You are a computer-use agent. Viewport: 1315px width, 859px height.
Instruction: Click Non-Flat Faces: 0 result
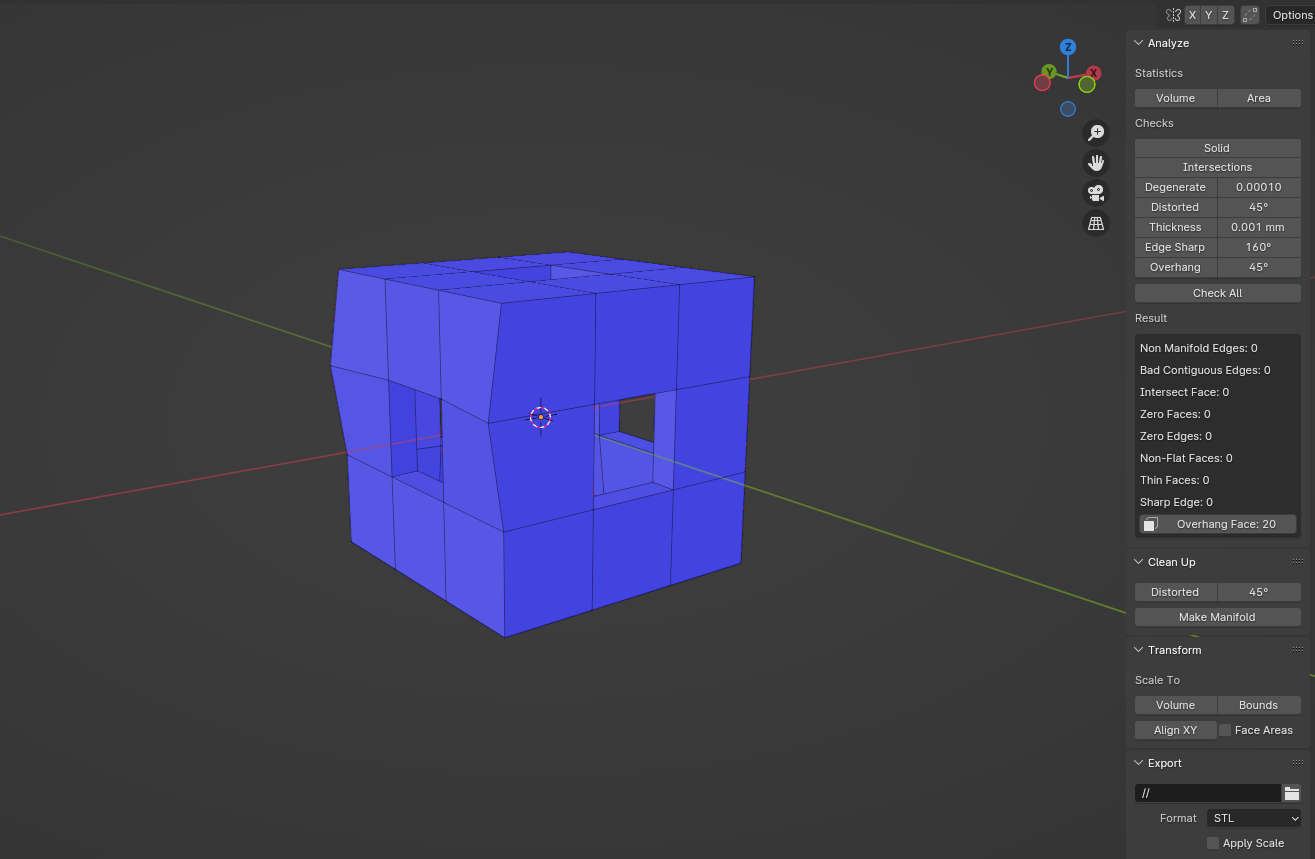click(x=1186, y=458)
